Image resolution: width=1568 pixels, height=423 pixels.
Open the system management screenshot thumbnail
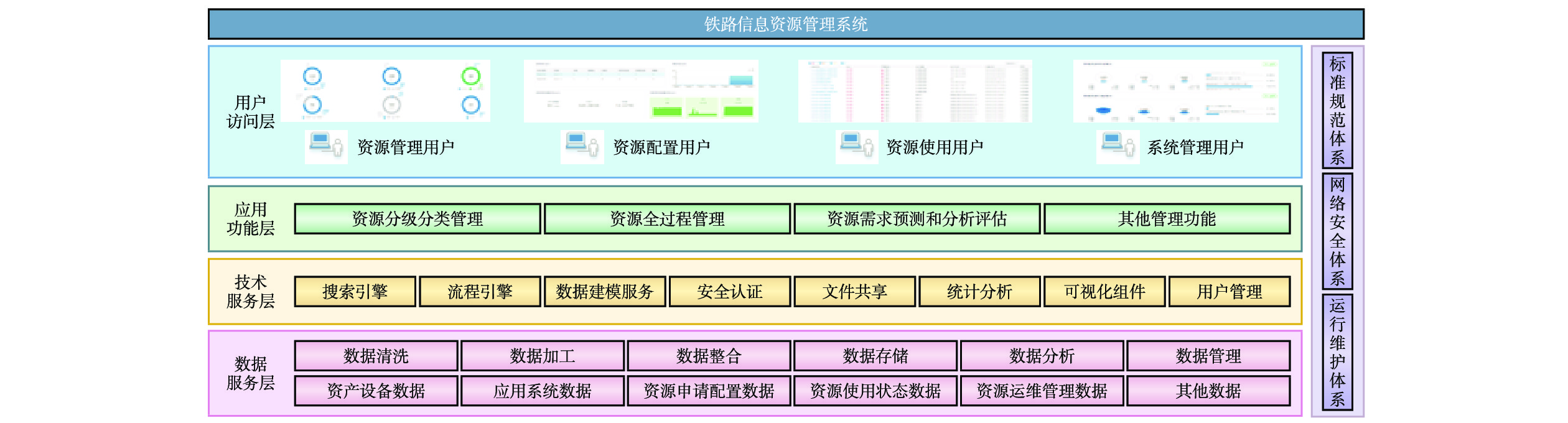(1175, 91)
